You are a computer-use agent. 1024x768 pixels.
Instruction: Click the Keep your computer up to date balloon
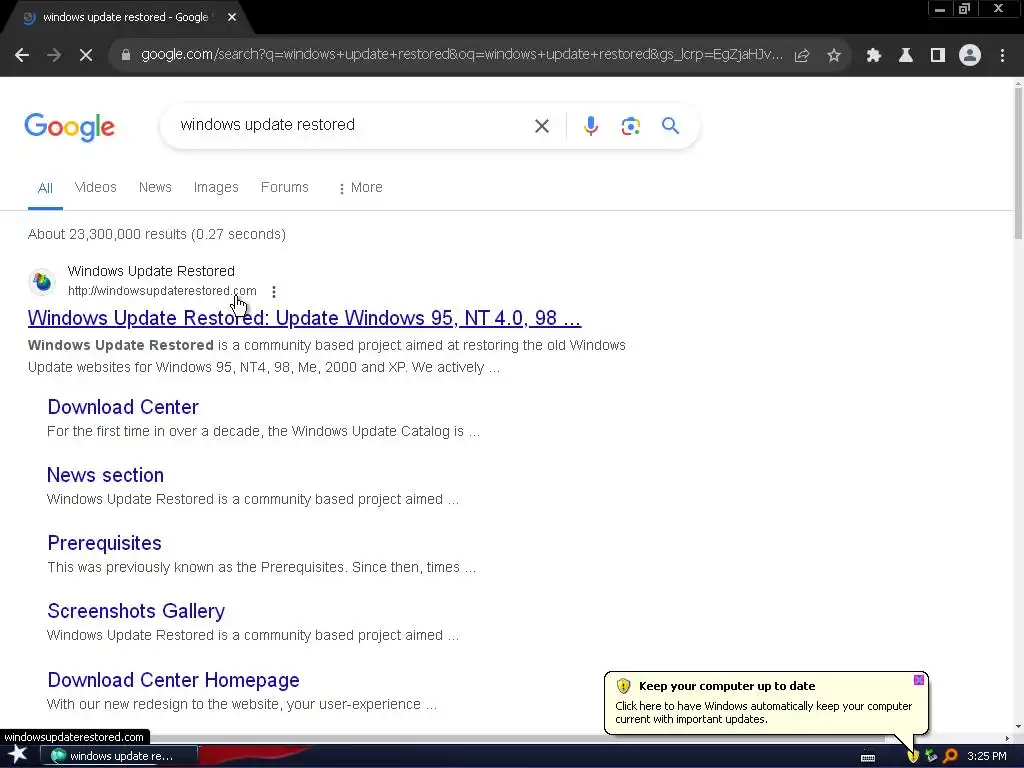click(765, 703)
